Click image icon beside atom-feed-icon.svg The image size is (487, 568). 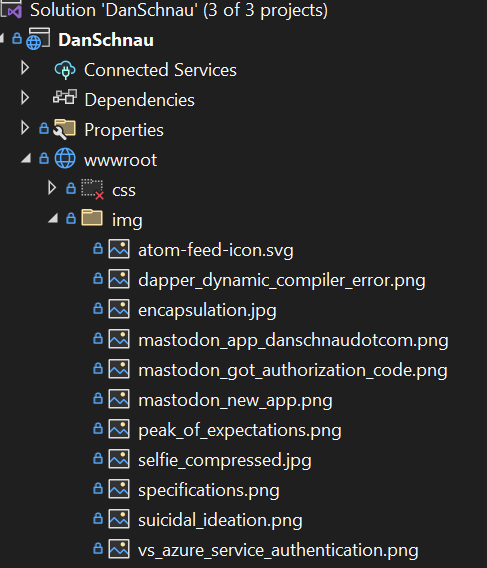coord(119,249)
